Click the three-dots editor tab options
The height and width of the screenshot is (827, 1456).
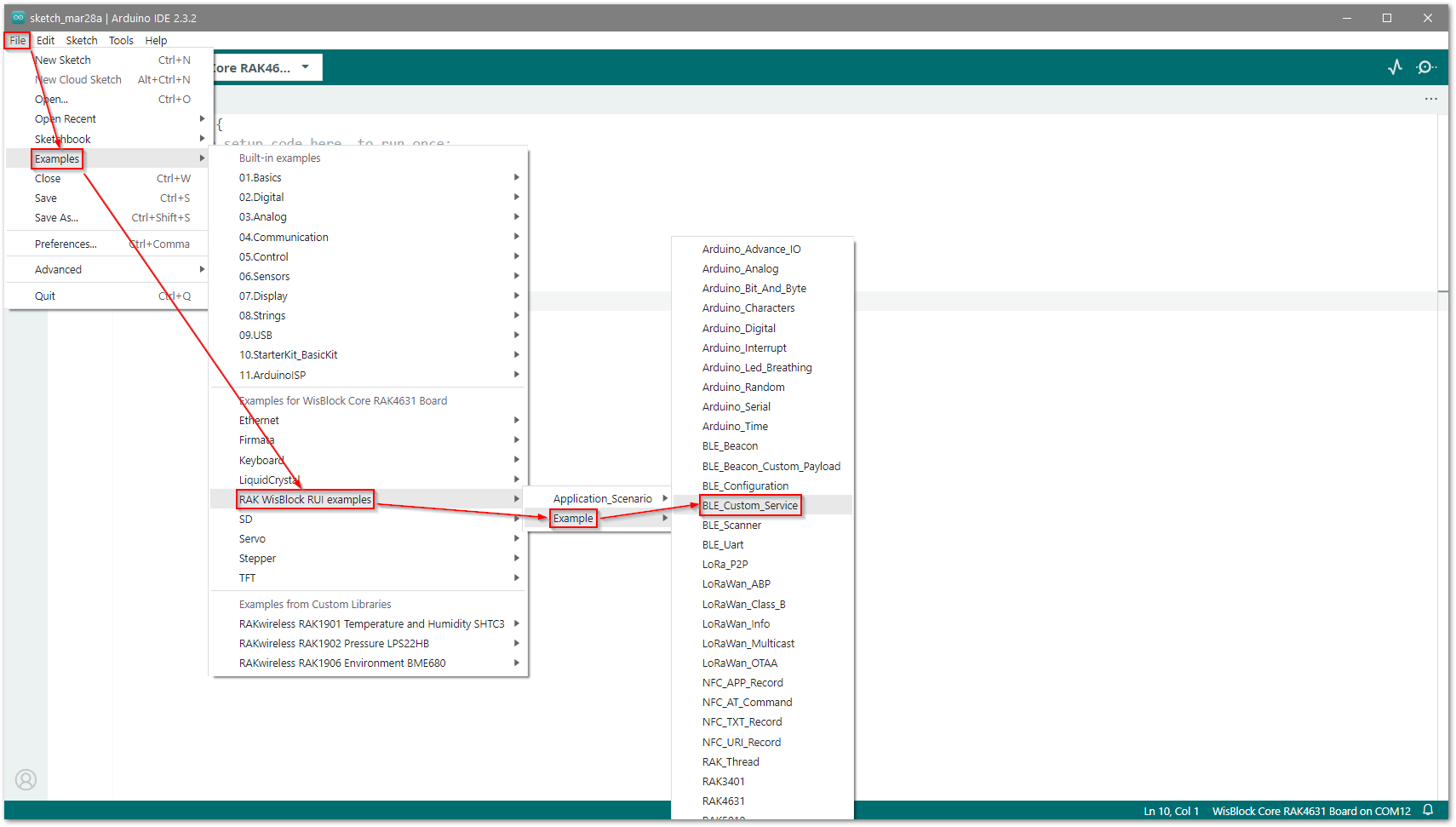coord(1430,99)
